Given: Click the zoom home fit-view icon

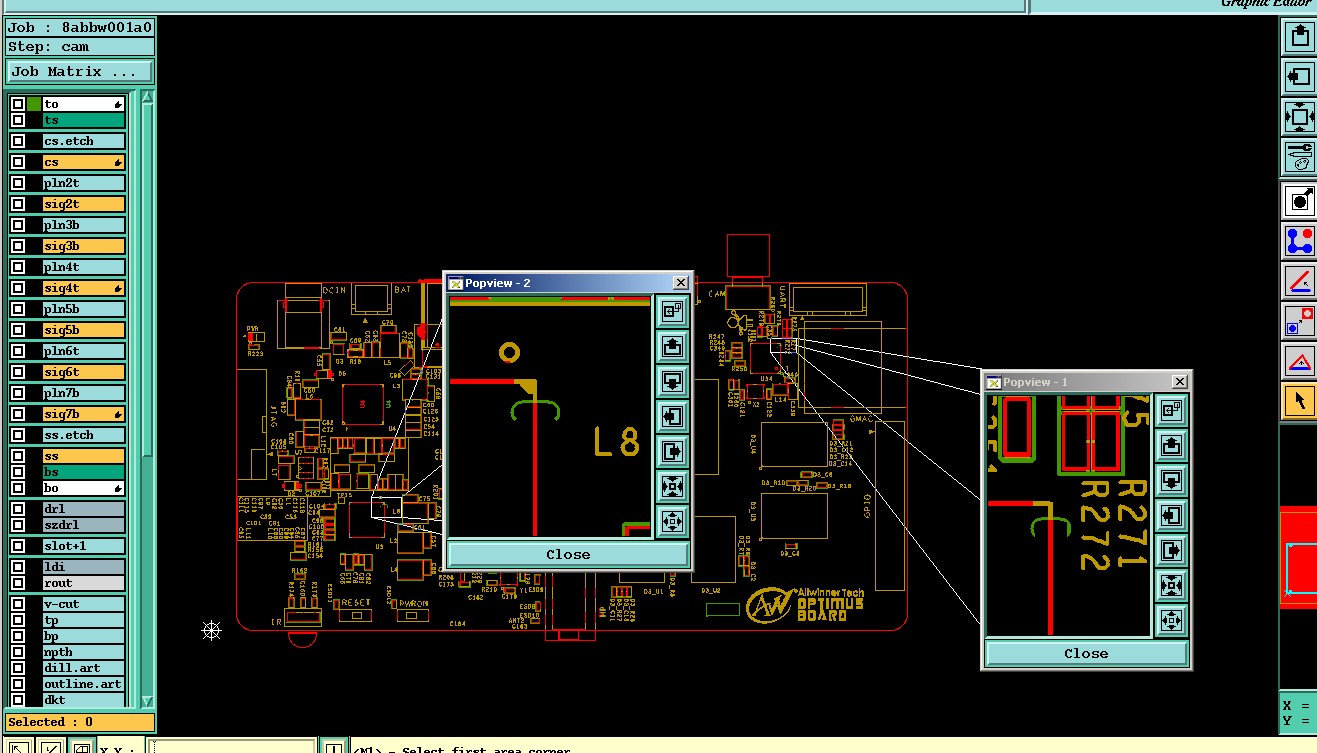Looking at the screenshot, I should coord(1299,116).
